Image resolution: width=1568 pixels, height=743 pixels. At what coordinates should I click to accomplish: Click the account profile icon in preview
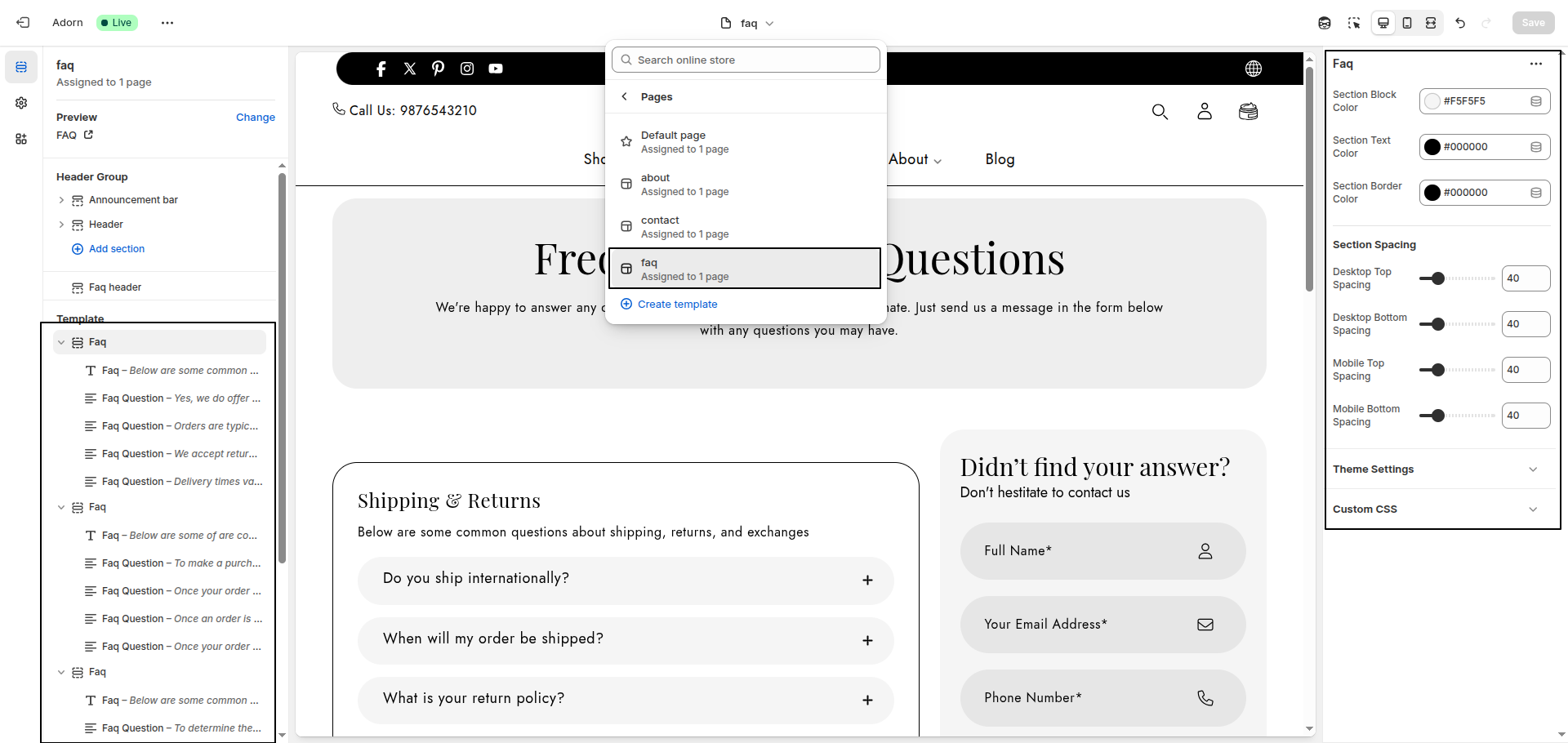click(1205, 111)
